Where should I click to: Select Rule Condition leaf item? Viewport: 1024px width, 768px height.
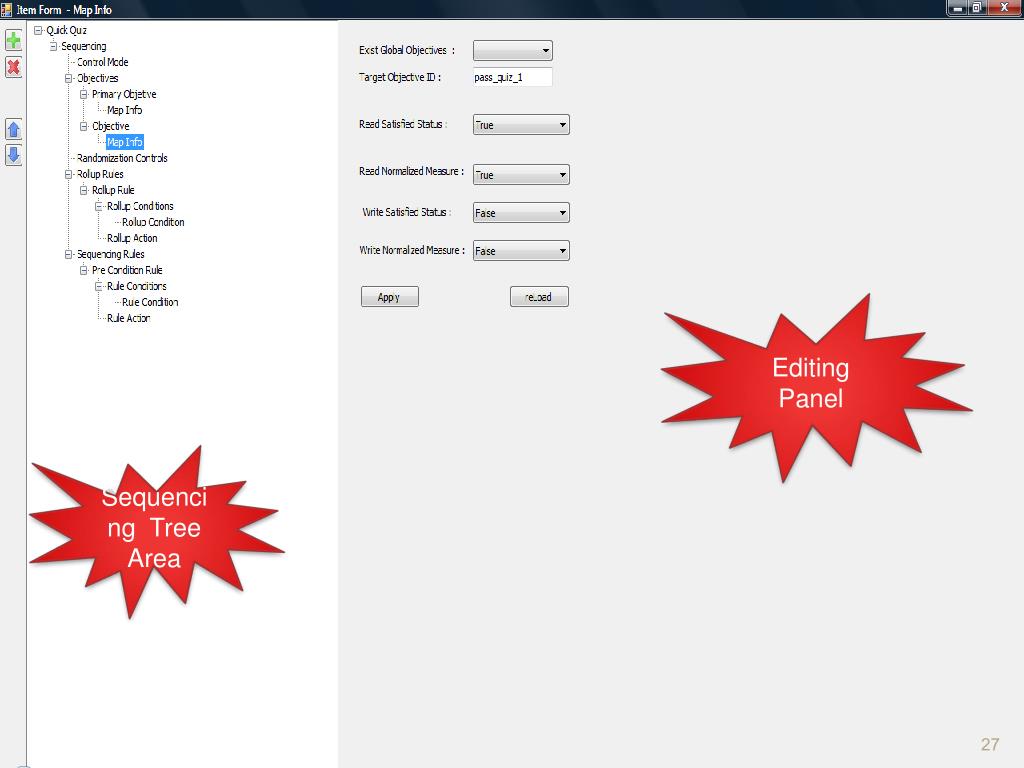tap(150, 302)
